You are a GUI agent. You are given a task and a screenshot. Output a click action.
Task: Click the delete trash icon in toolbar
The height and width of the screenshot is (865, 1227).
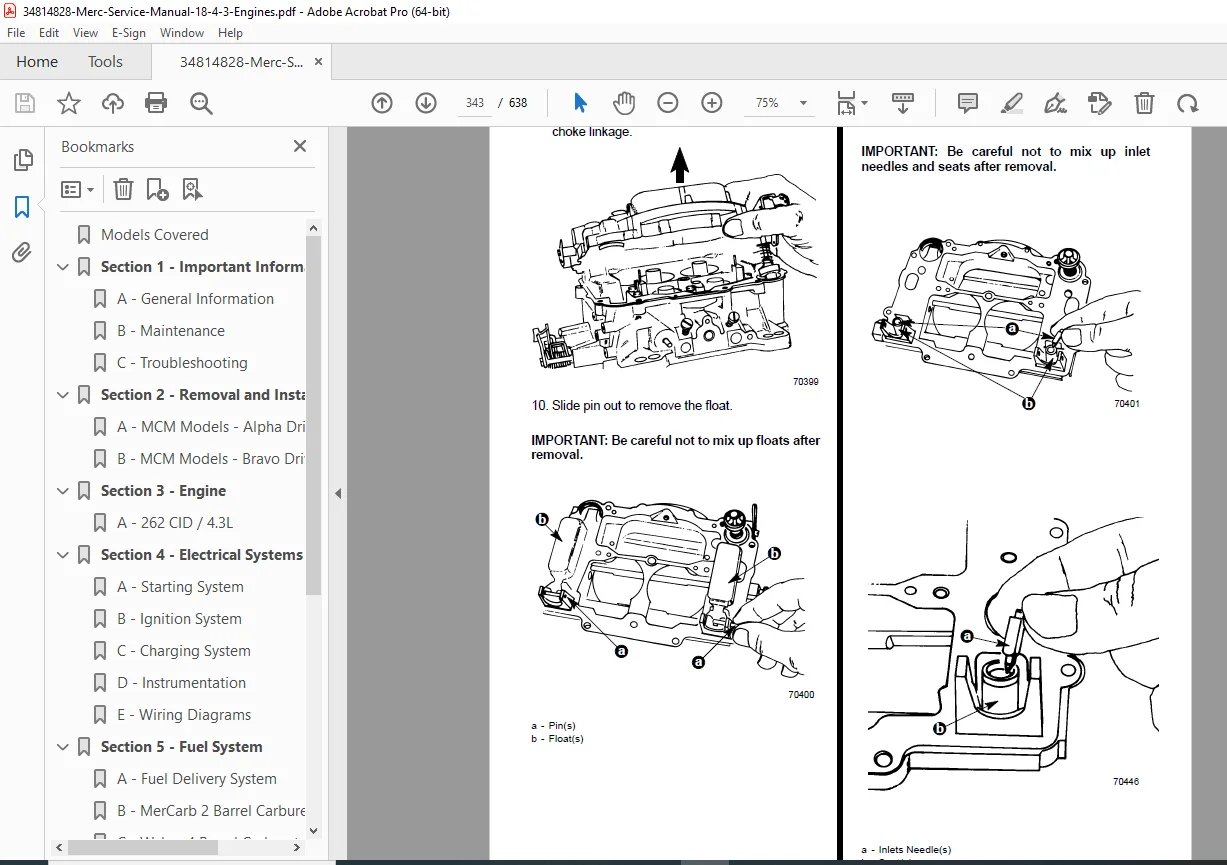1144,103
